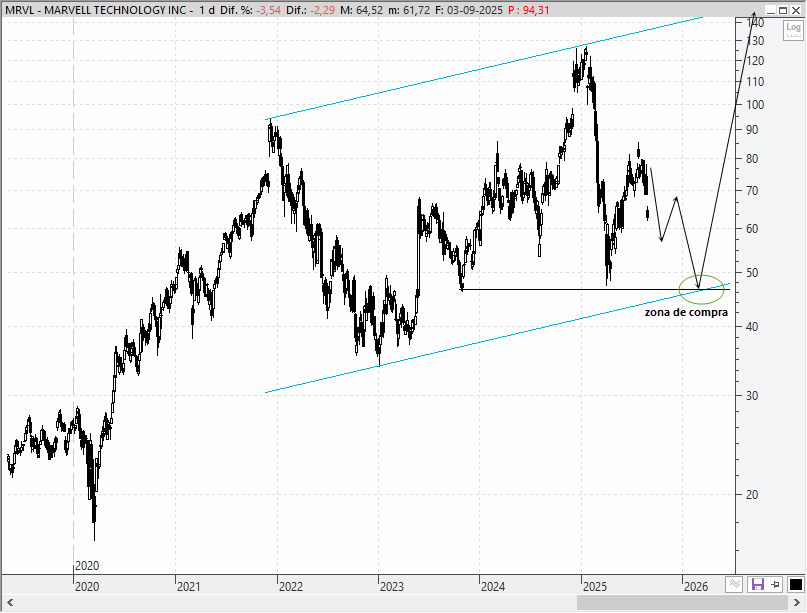
Task: Click the horizontal scrollbar right arrow
Action: point(798,602)
